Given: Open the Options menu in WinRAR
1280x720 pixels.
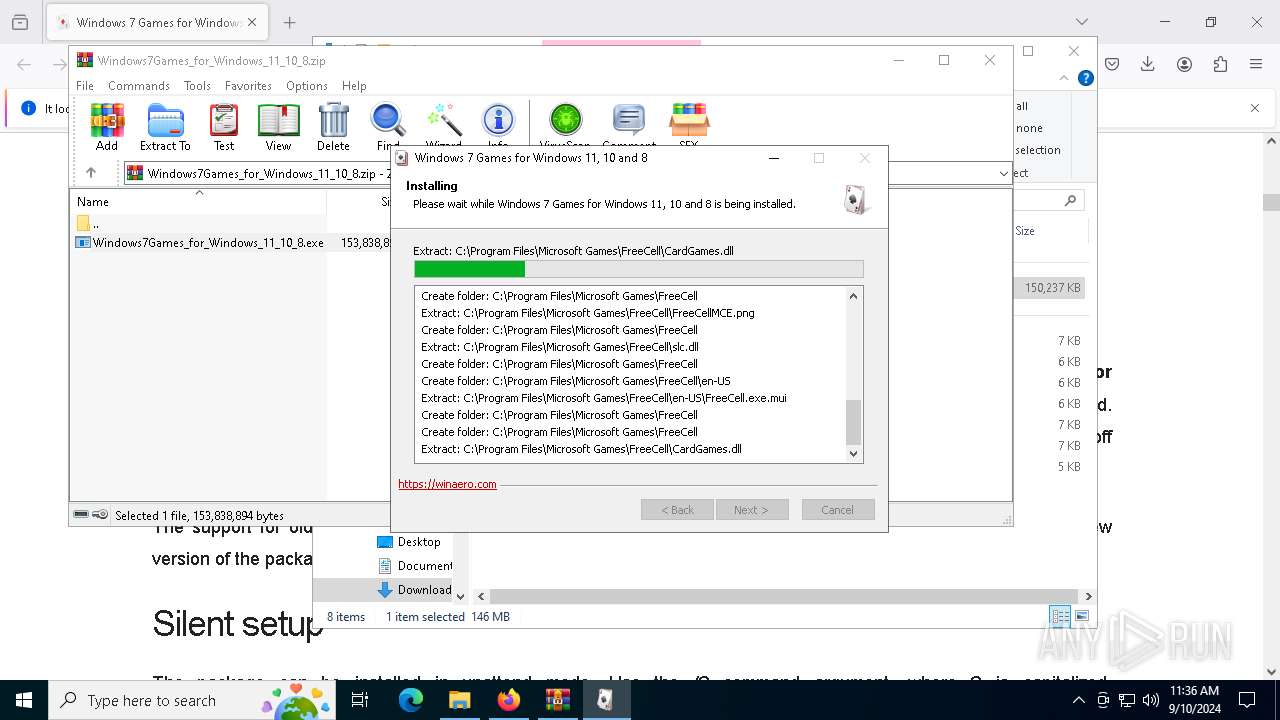Looking at the screenshot, I should point(307,86).
